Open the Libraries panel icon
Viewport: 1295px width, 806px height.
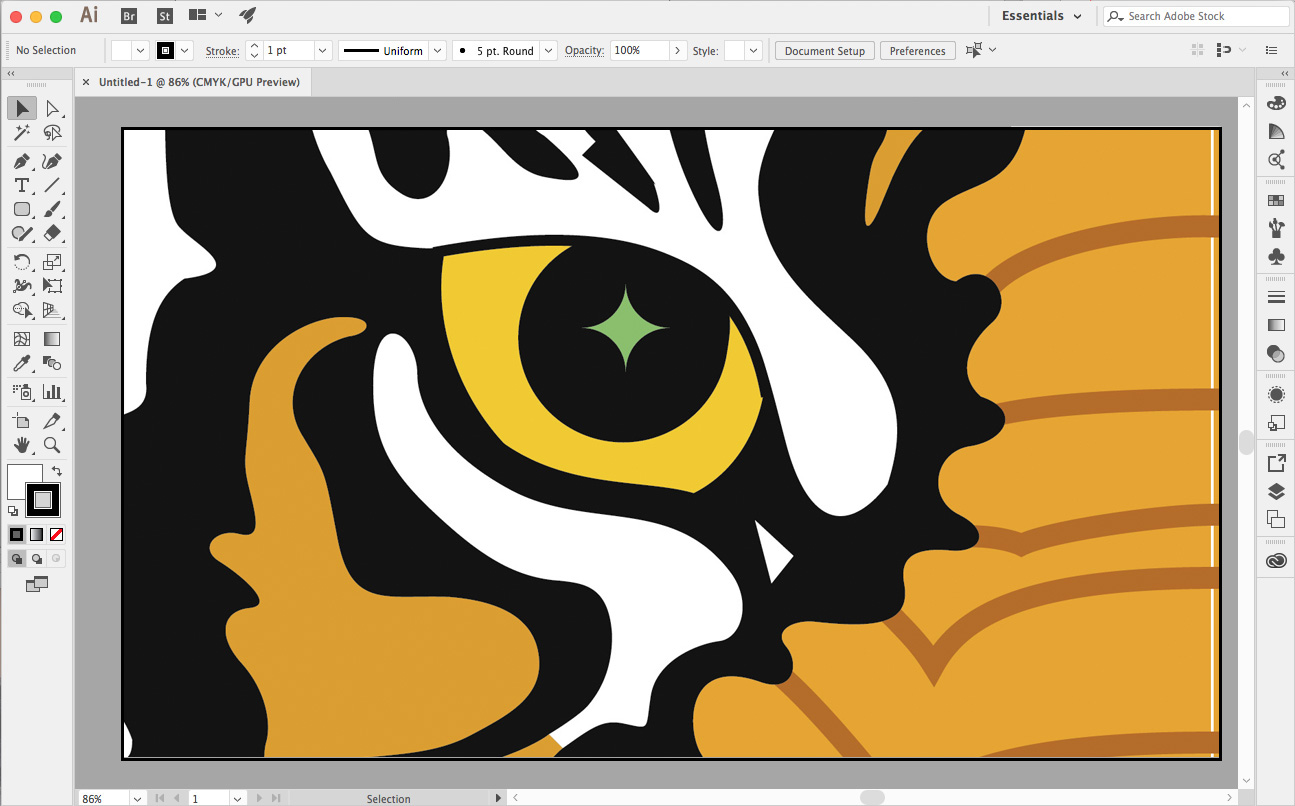tap(1276, 561)
